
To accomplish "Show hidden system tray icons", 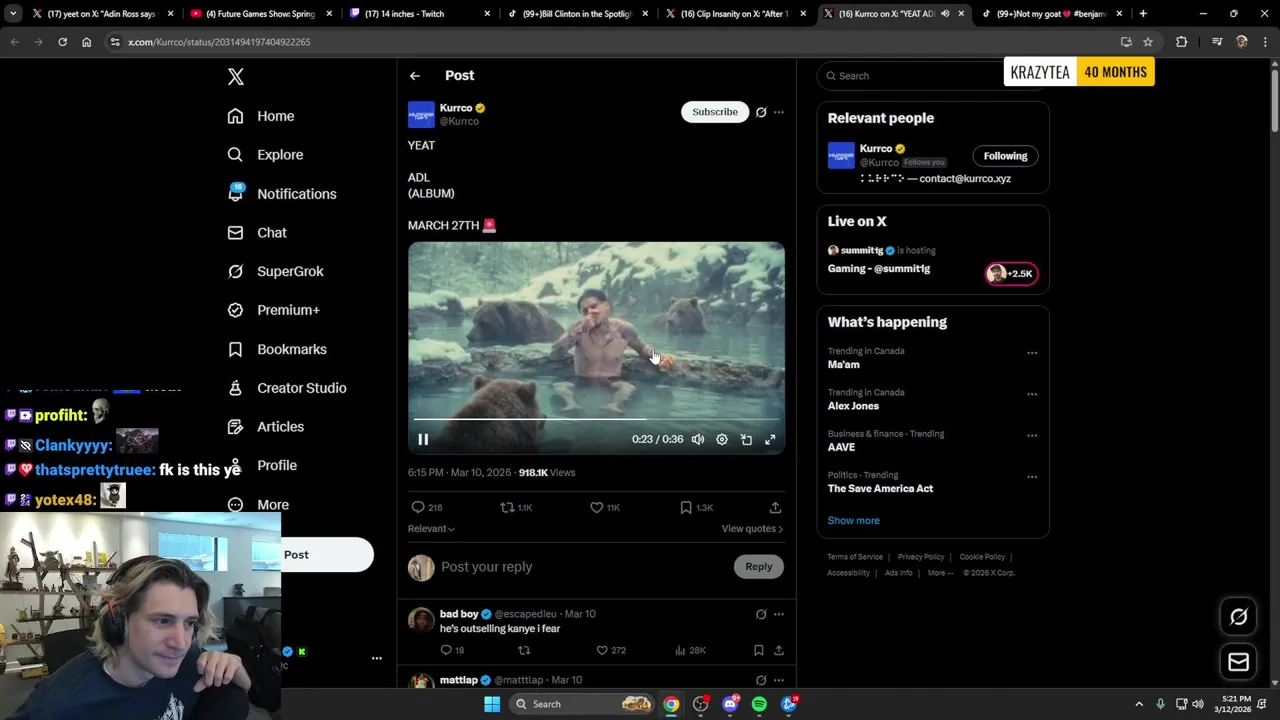I will coord(1139,704).
